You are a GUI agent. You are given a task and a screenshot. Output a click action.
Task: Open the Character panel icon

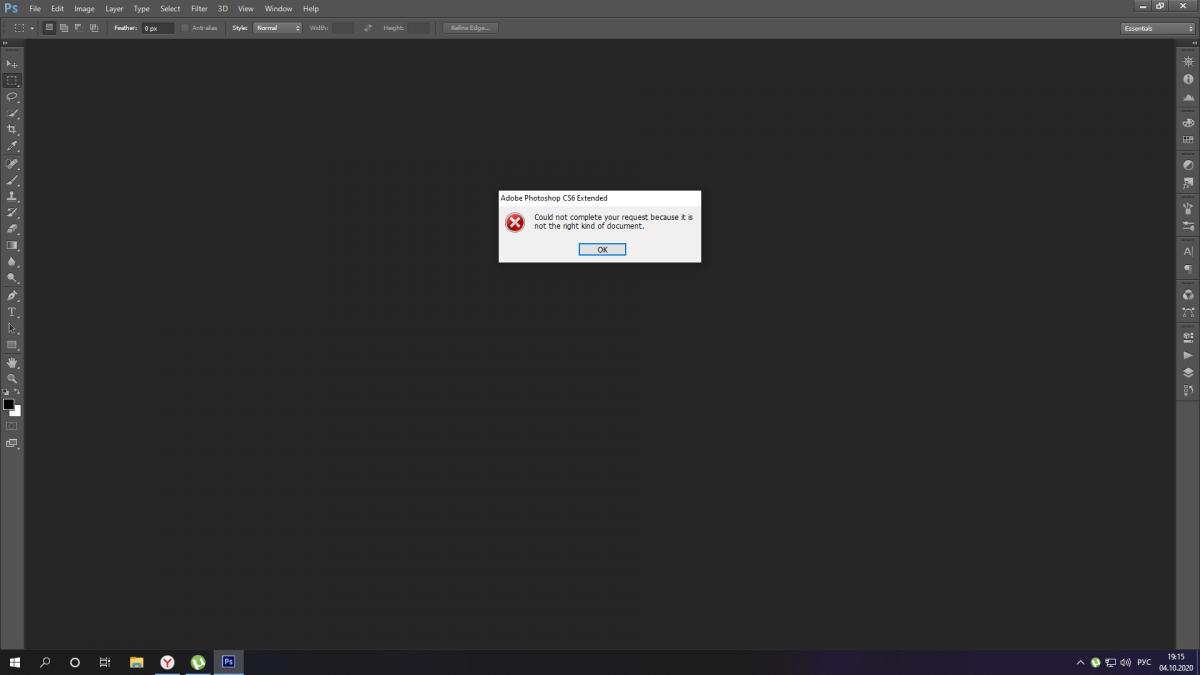1188,251
